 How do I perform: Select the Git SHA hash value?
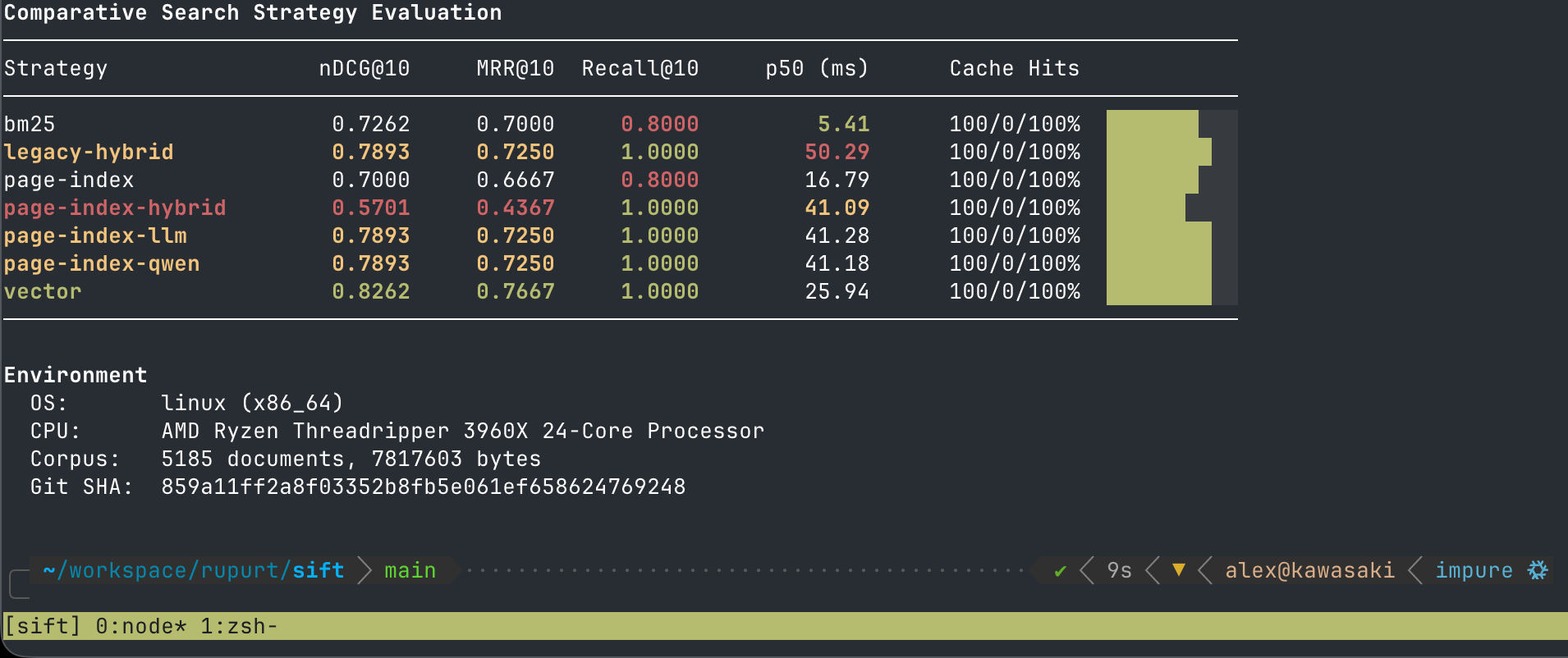click(x=423, y=487)
